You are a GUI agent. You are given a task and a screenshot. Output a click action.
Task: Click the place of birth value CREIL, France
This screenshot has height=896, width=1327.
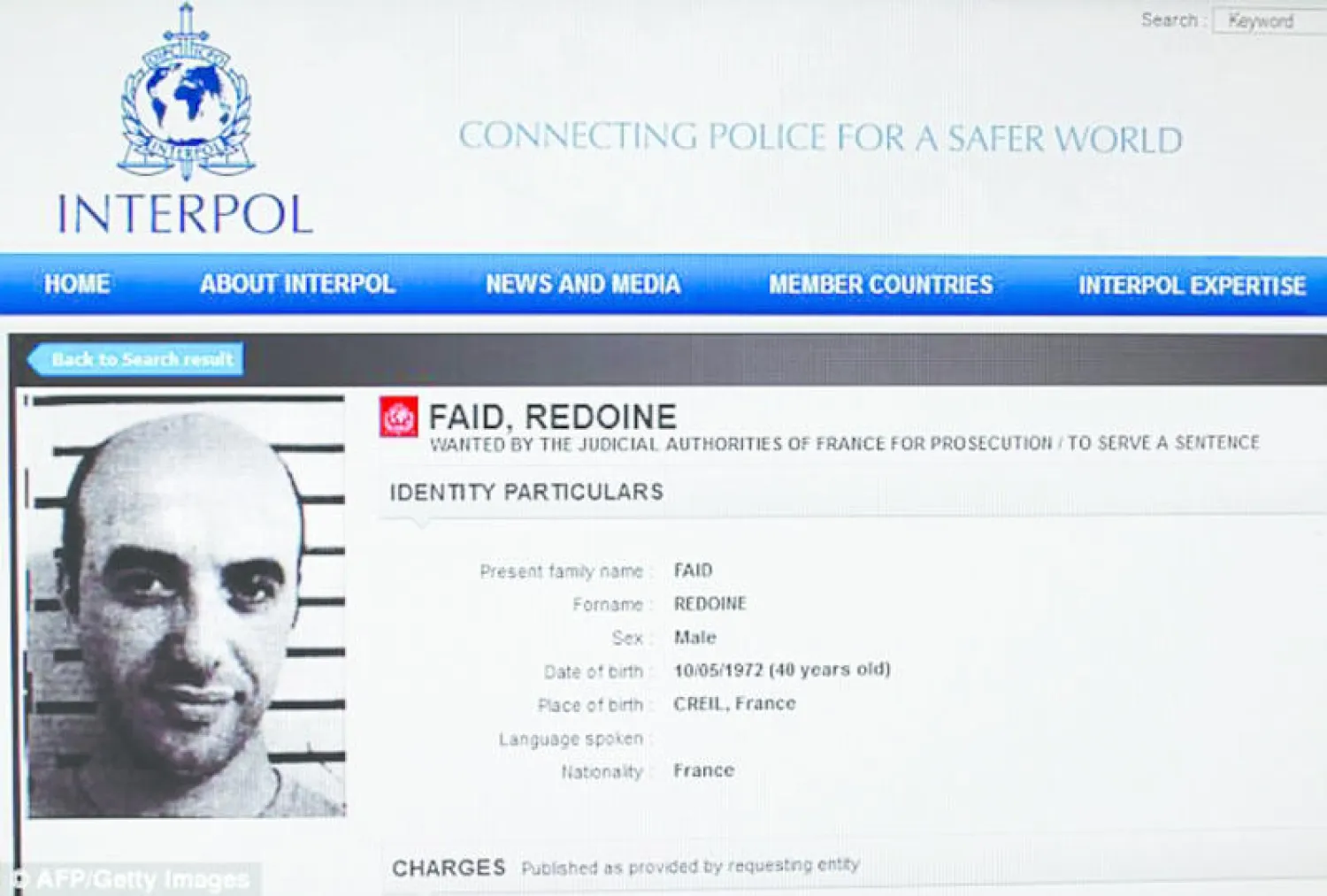734,704
